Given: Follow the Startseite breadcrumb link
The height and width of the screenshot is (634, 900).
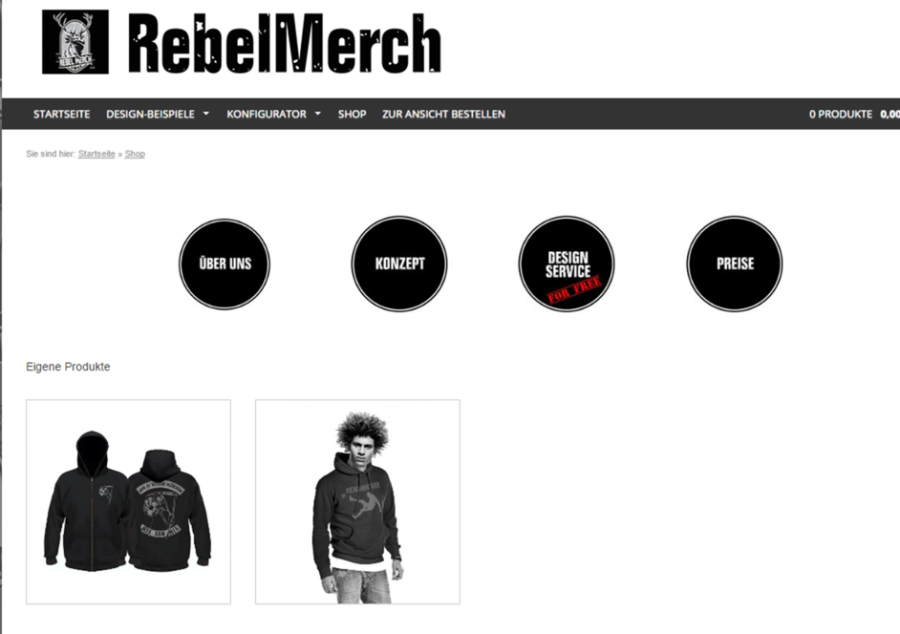Looking at the screenshot, I should point(96,154).
